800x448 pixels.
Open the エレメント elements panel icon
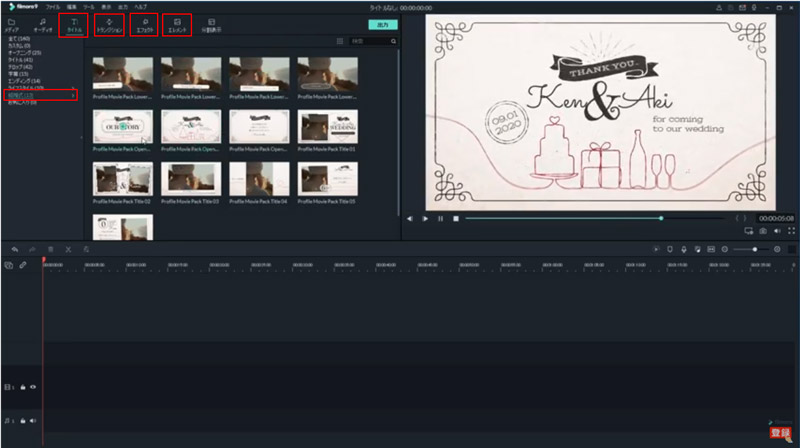click(x=177, y=25)
